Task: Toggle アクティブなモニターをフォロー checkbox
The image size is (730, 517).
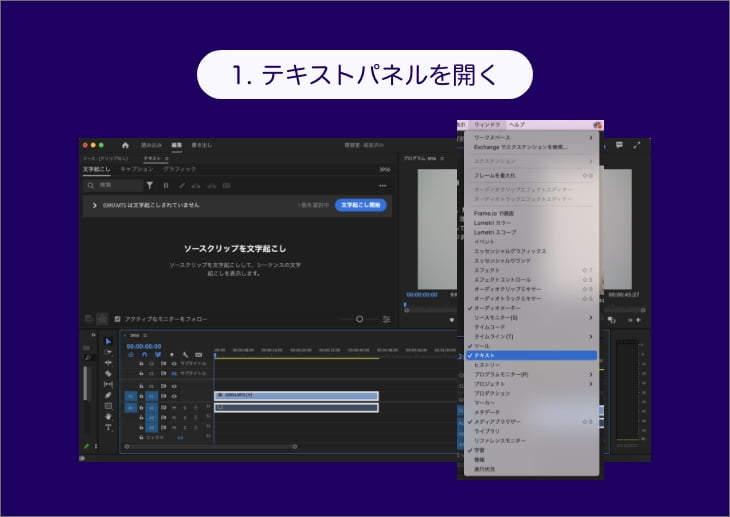Action: [118, 319]
